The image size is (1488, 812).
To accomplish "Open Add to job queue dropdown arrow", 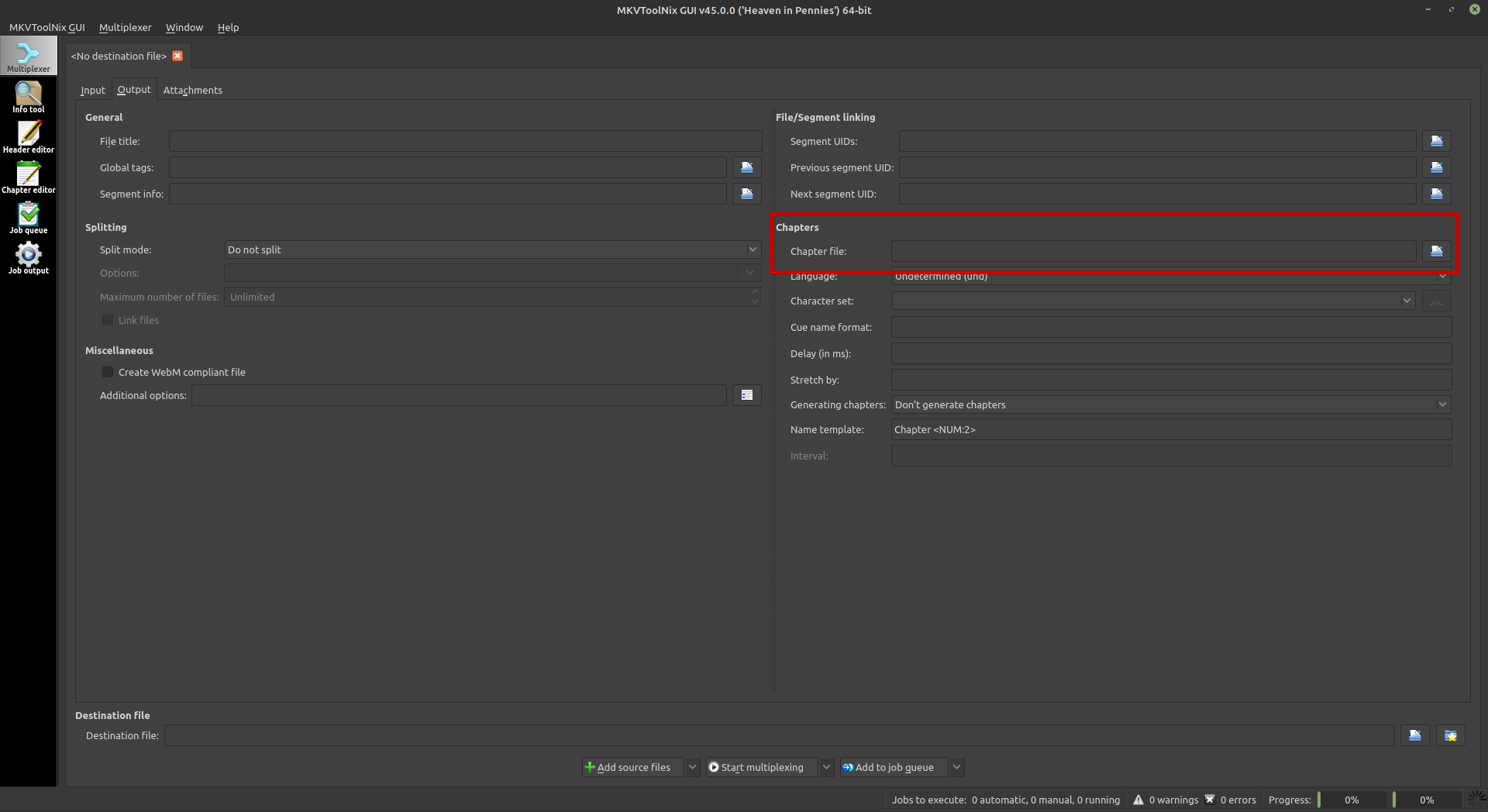I will [x=956, y=767].
